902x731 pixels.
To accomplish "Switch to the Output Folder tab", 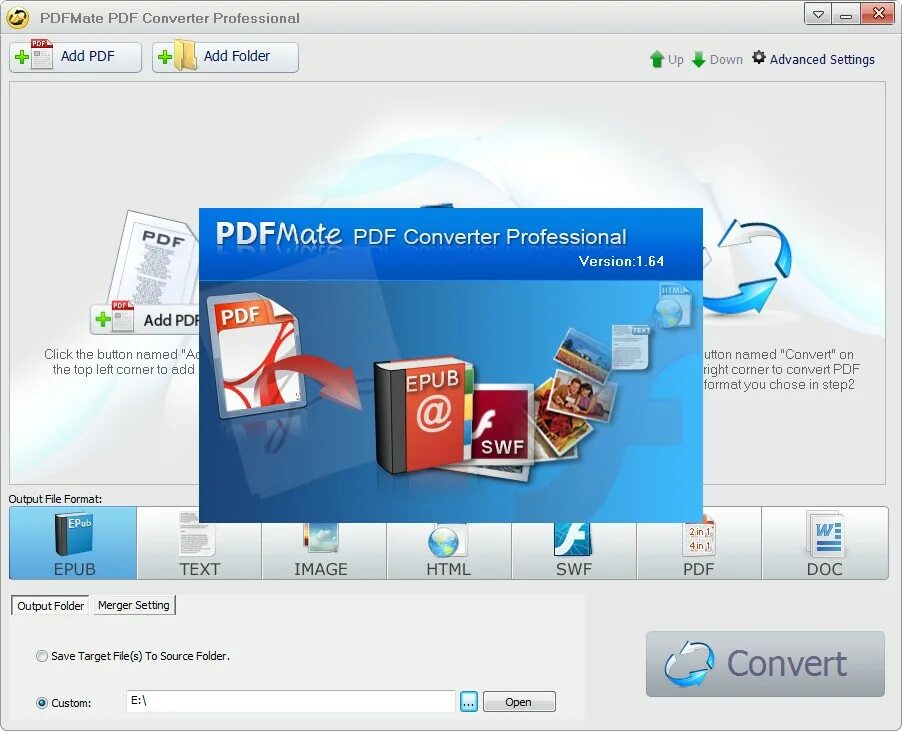I will pos(50,606).
